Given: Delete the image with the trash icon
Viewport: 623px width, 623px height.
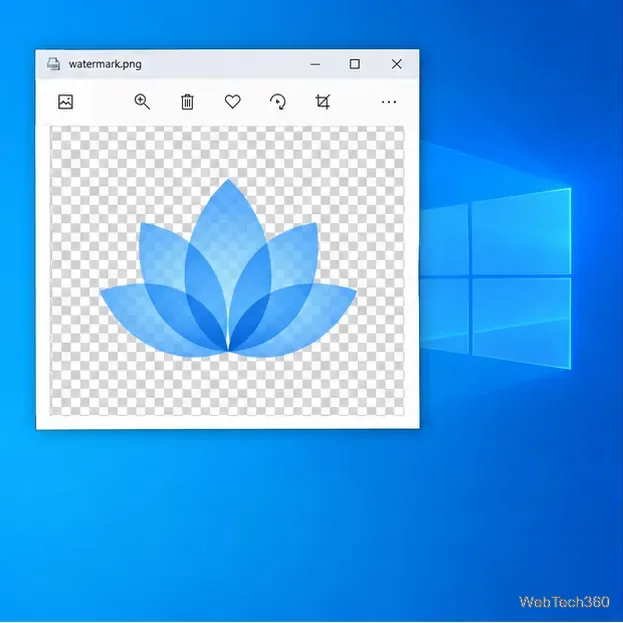Looking at the screenshot, I should [x=187, y=102].
